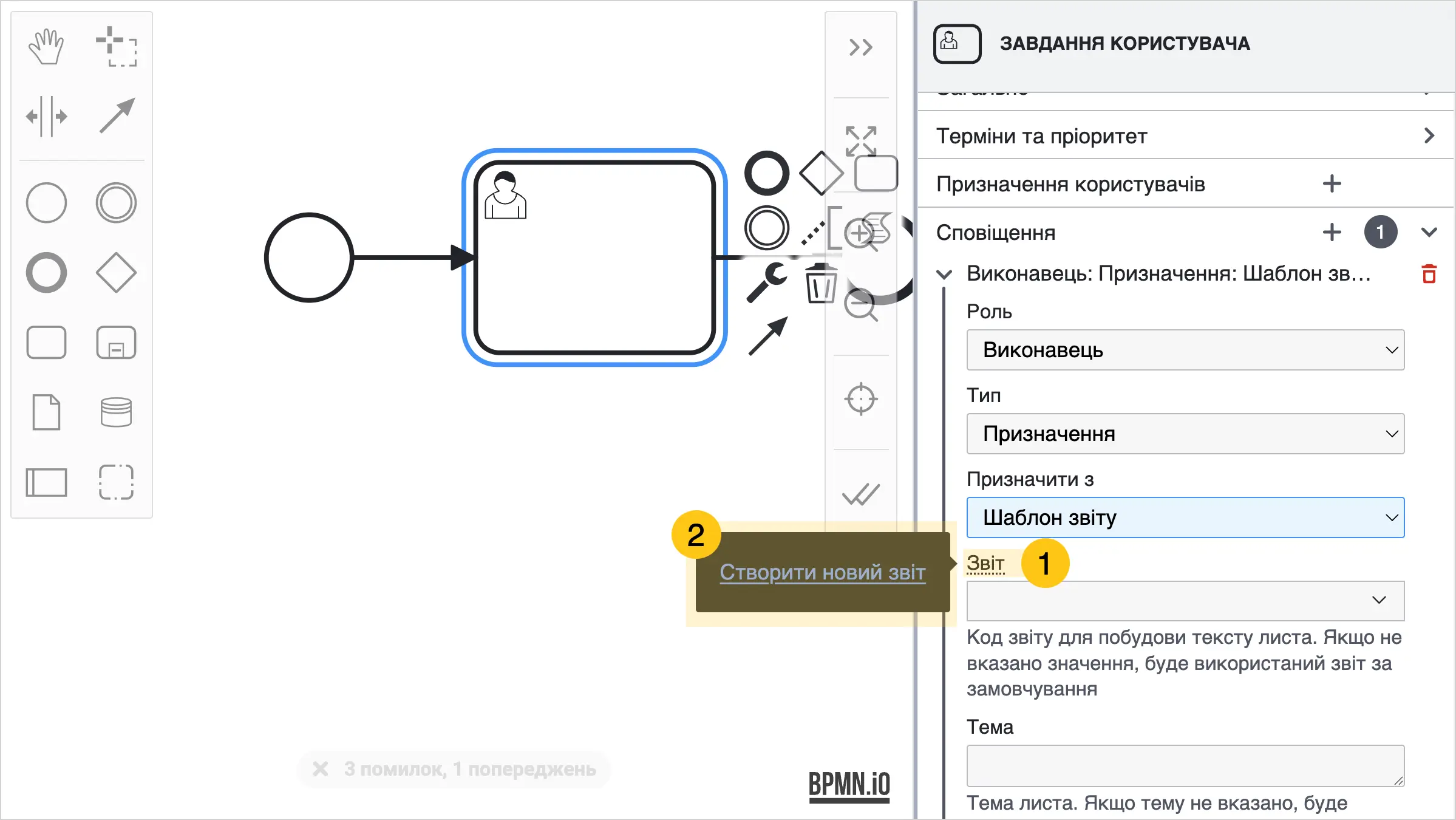Fit diagram to screen with expand icon
The image size is (1456, 820).
pyautogui.click(x=861, y=142)
